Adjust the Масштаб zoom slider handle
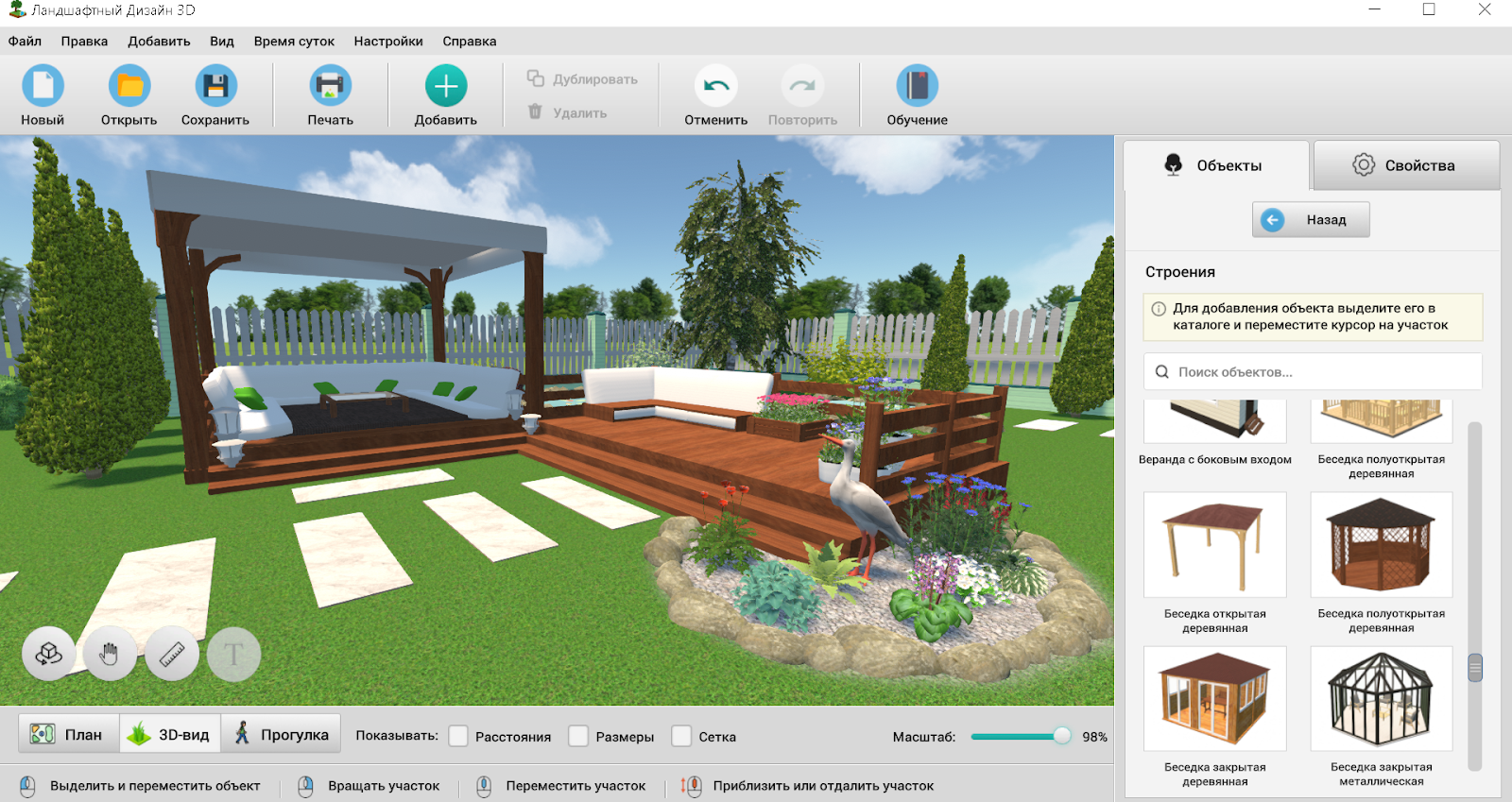Screen dimensions: 1512x802 click(x=1062, y=736)
